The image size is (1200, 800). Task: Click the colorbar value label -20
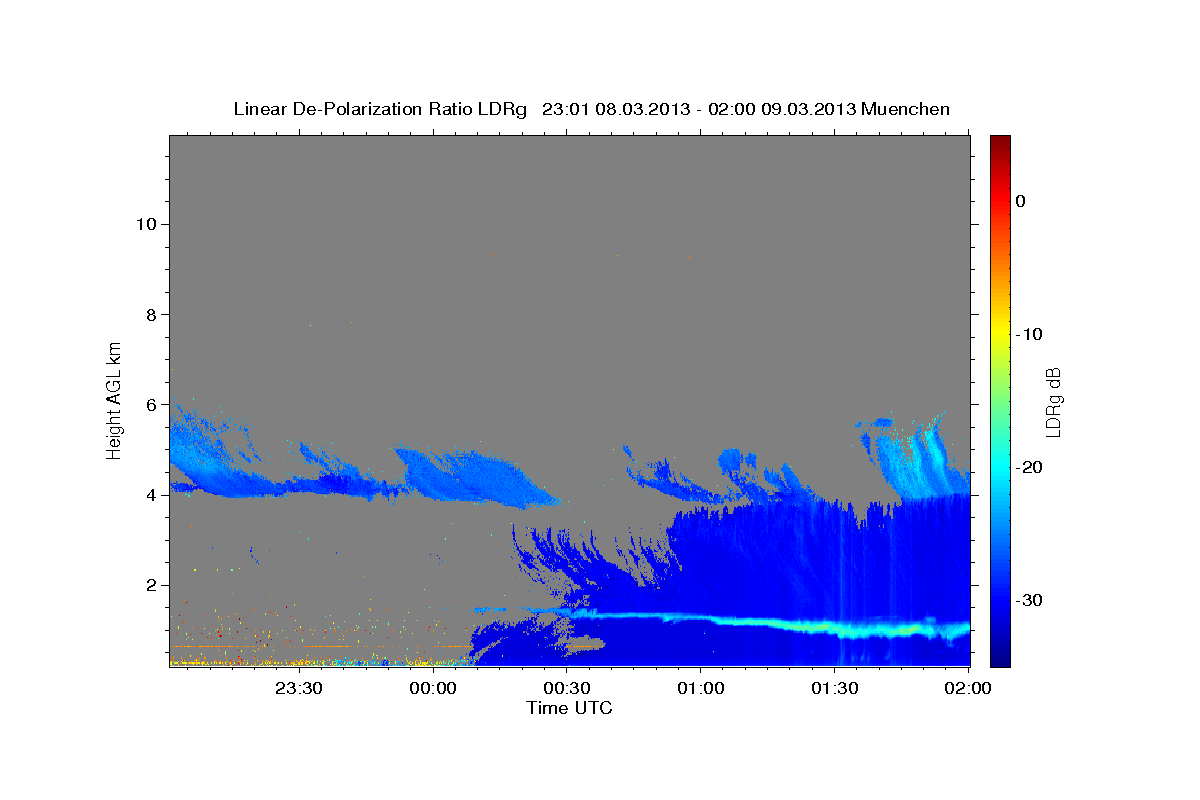1030,467
